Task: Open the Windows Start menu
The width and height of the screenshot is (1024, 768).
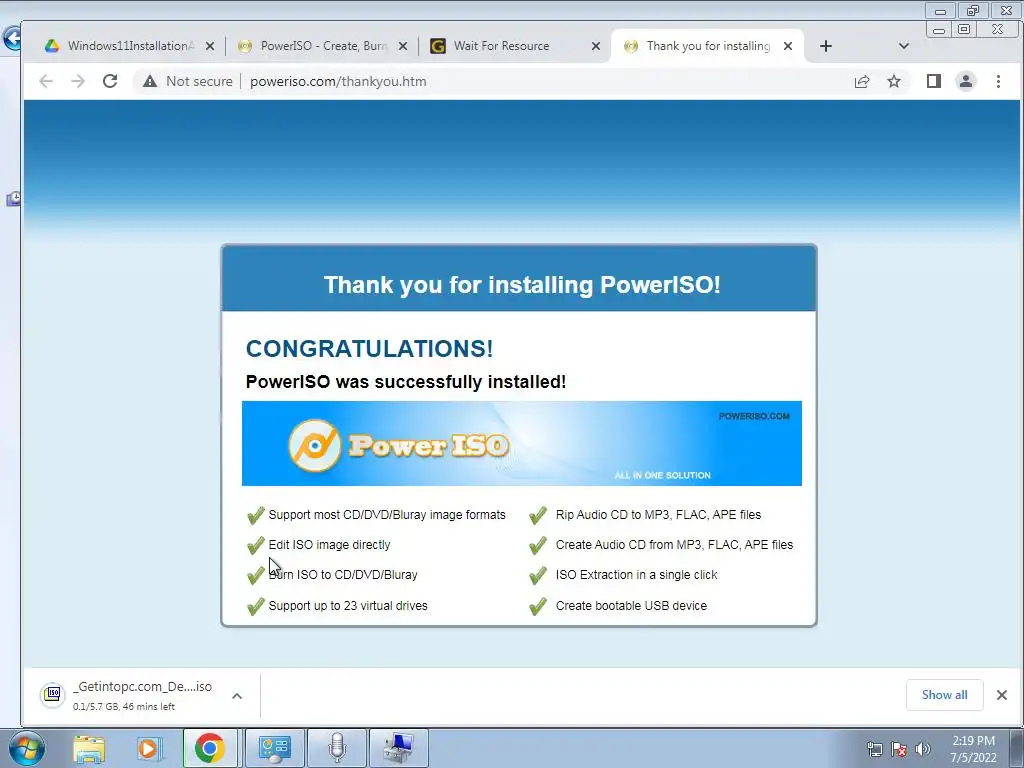Action: (x=27, y=748)
